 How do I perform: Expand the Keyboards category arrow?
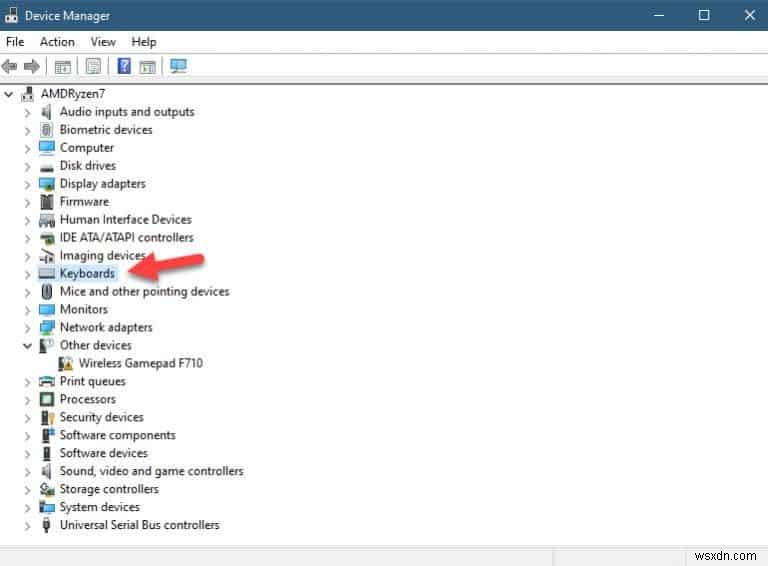coord(27,274)
